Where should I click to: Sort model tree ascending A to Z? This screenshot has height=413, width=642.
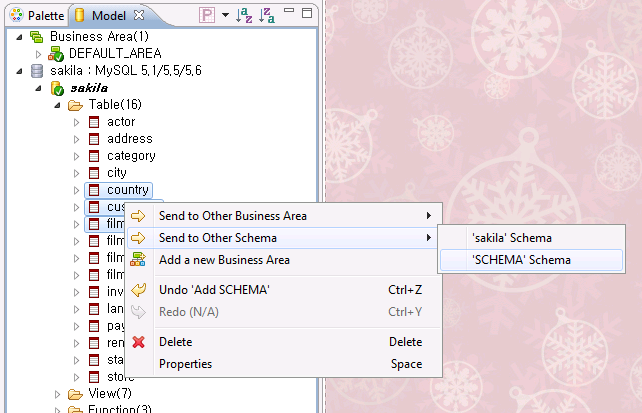pyautogui.click(x=244, y=15)
